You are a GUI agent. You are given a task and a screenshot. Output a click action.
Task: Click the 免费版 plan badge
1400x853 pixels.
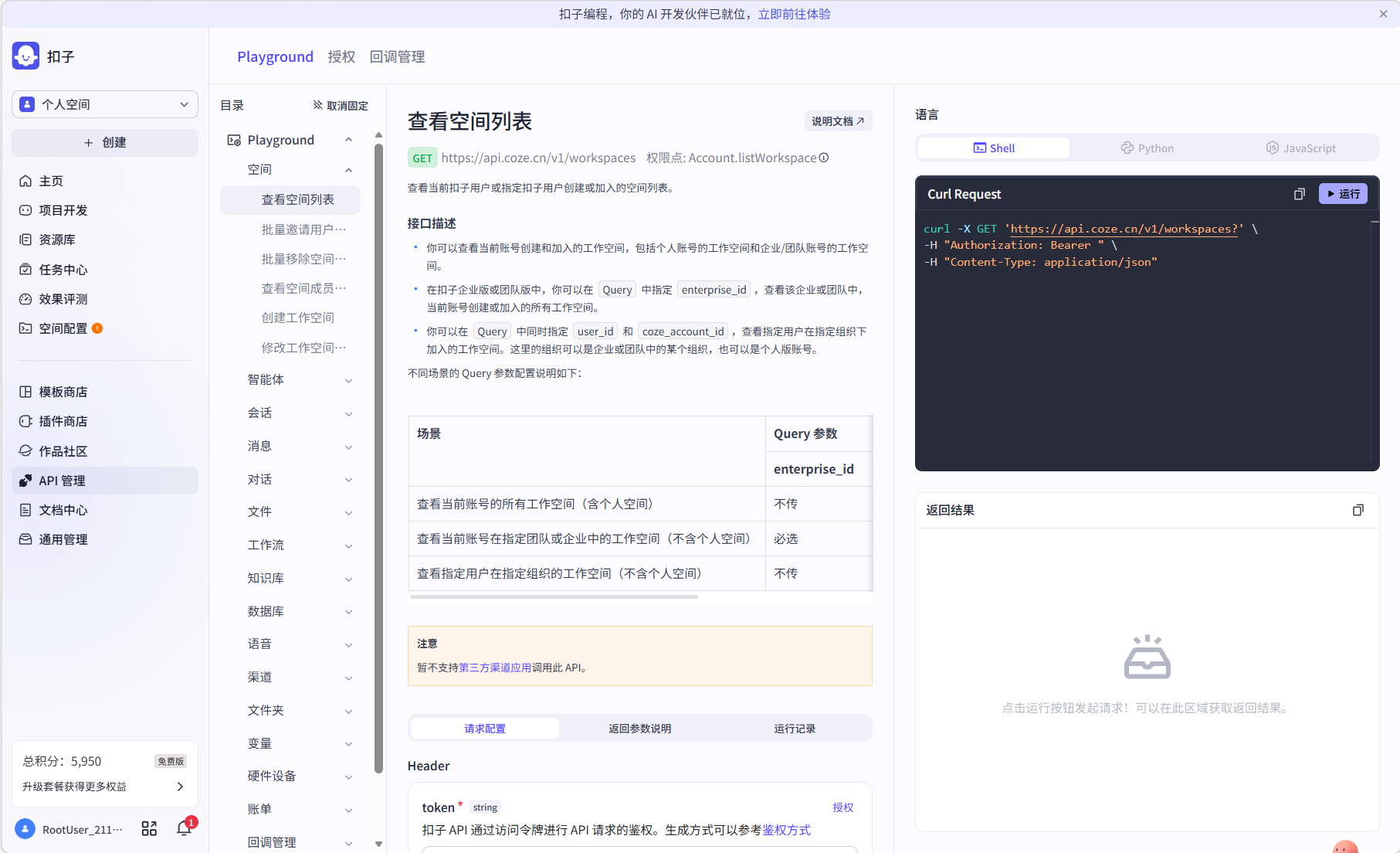171,761
